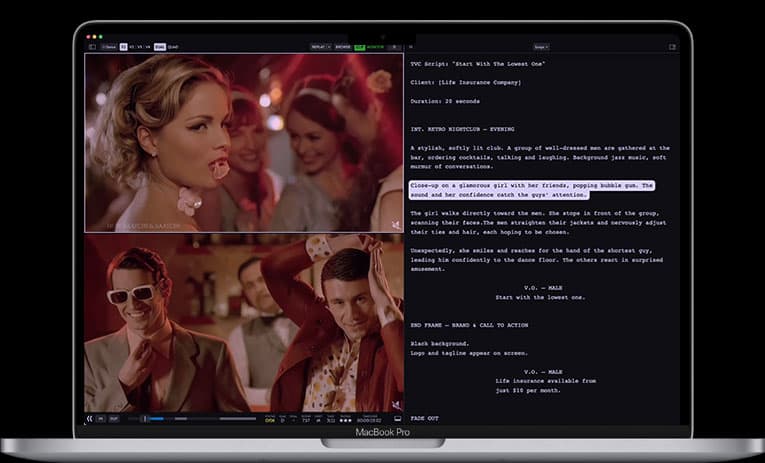Toggle the left sidebar panel icon
Screen dimensions: 765x463
[x=92, y=46]
